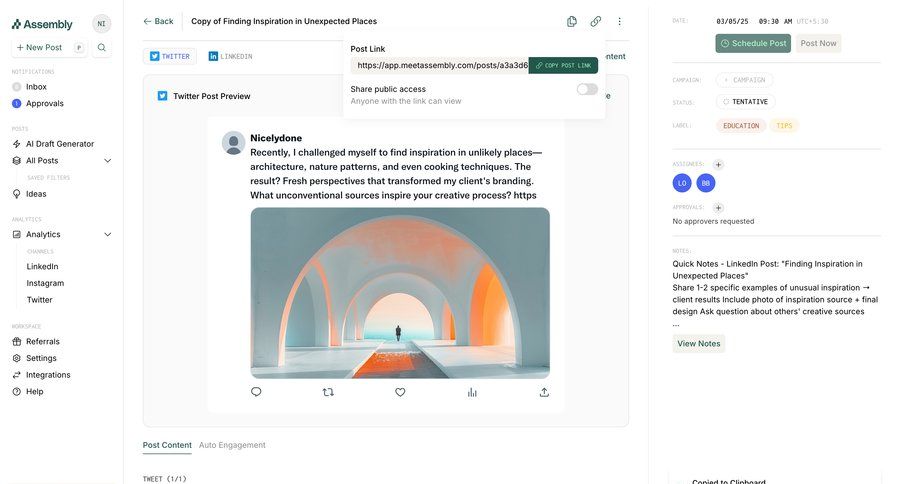
Task: Click the Schedule Post button
Action: point(753,43)
